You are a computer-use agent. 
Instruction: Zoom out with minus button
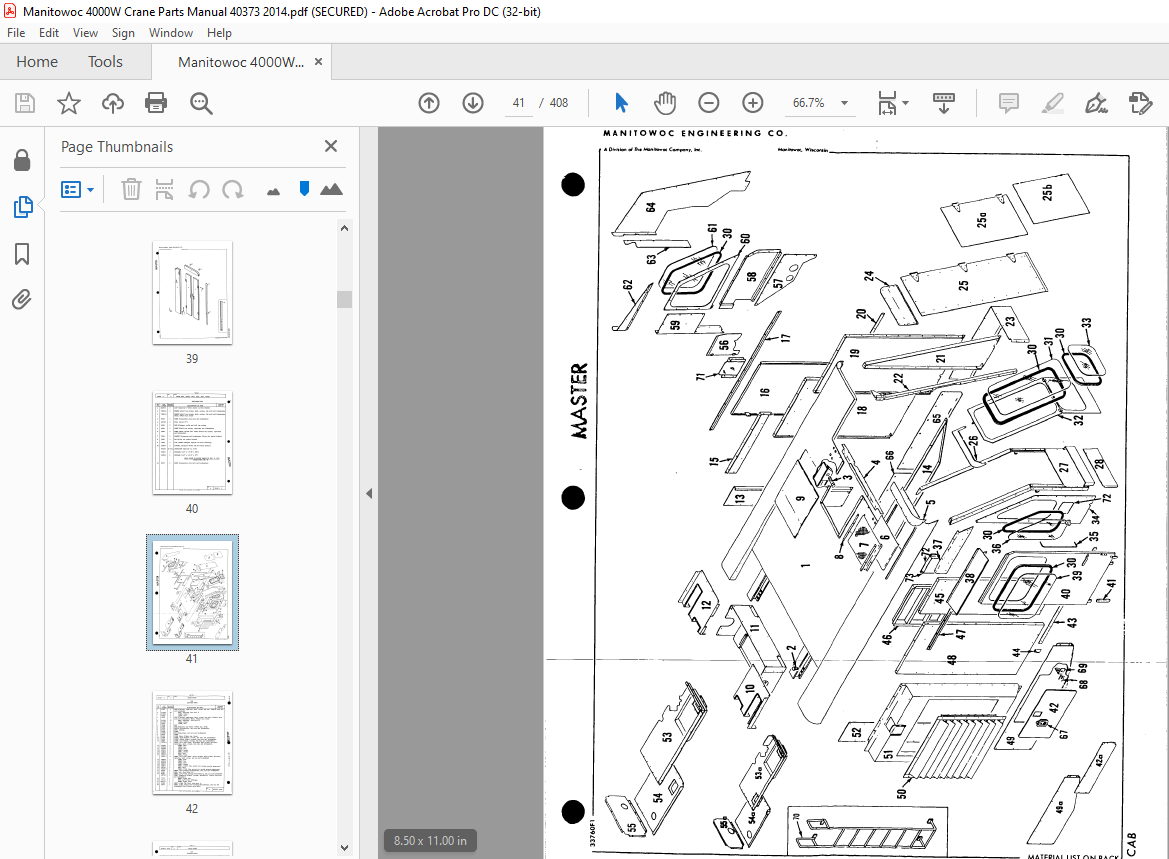(x=708, y=103)
